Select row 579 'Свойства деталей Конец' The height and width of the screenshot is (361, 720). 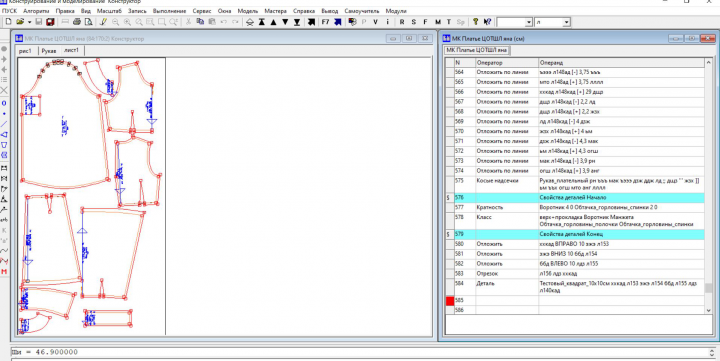575,234
